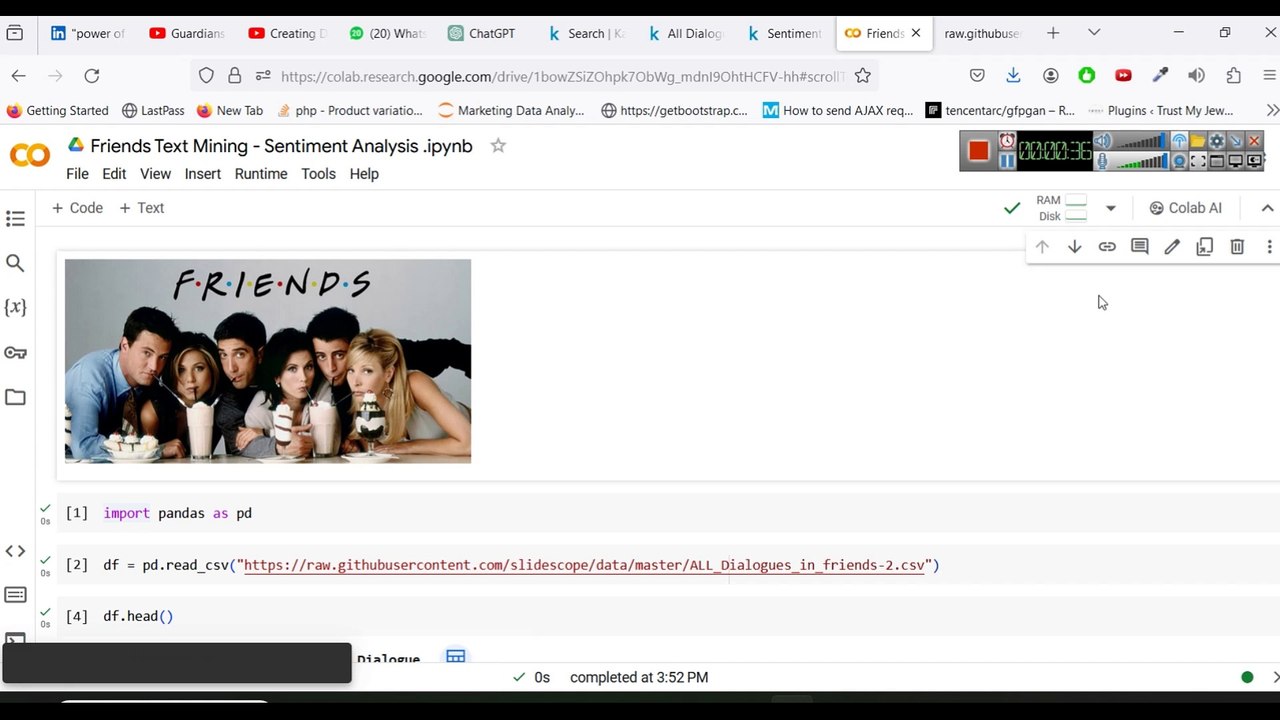Open recorder output folder icon

[1197, 140]
